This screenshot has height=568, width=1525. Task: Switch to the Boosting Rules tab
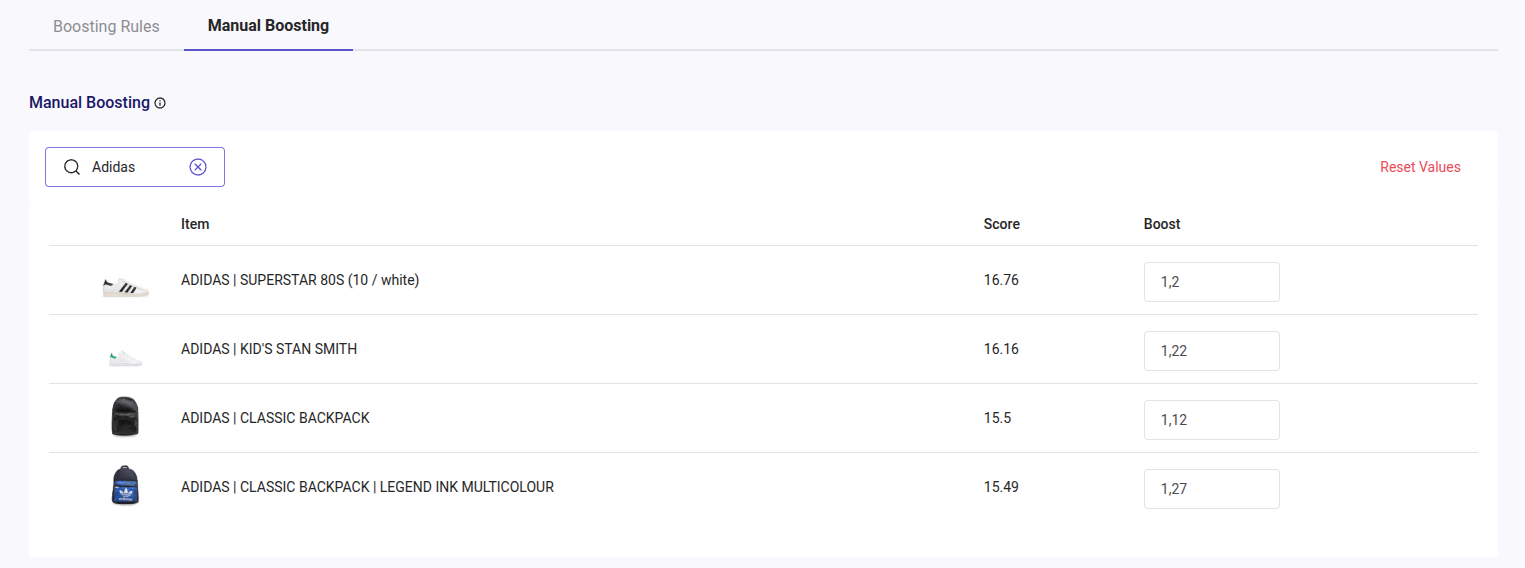pos(106,26)
